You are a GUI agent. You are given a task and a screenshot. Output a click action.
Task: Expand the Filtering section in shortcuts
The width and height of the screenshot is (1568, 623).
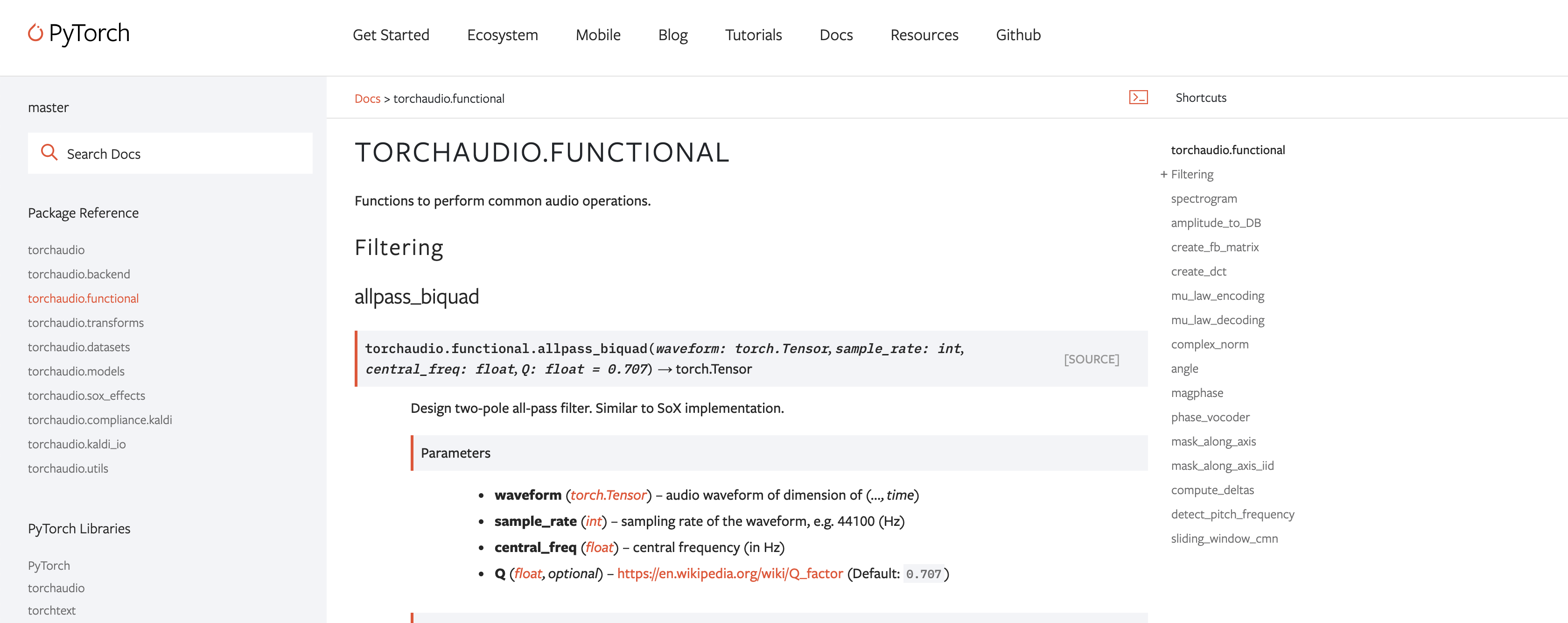tap(1163, 175)
